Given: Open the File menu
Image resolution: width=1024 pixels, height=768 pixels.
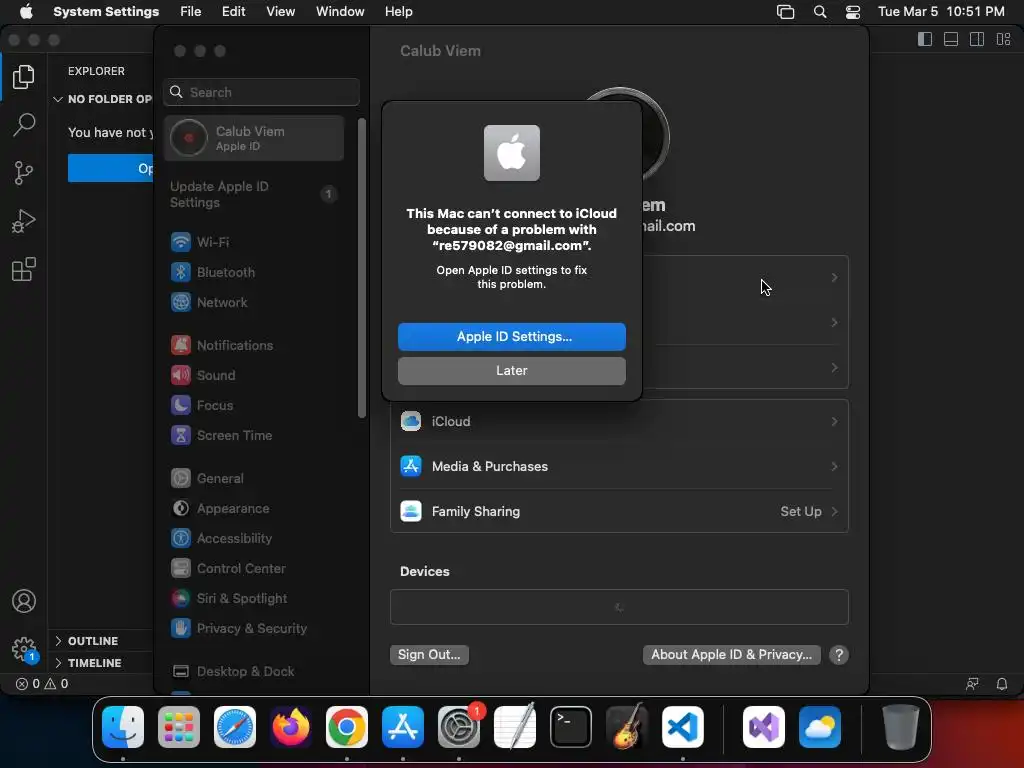Looking at the screenshot, I should click(191, 11).
